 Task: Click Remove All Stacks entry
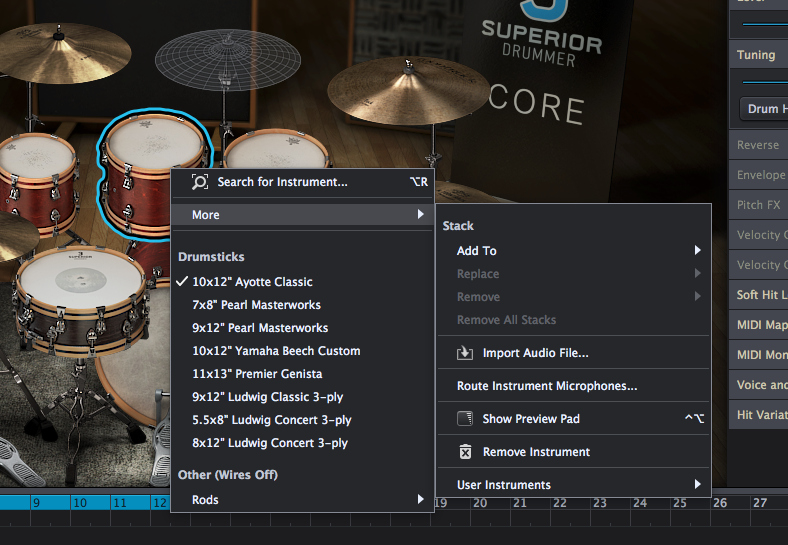tap(573, 320)
